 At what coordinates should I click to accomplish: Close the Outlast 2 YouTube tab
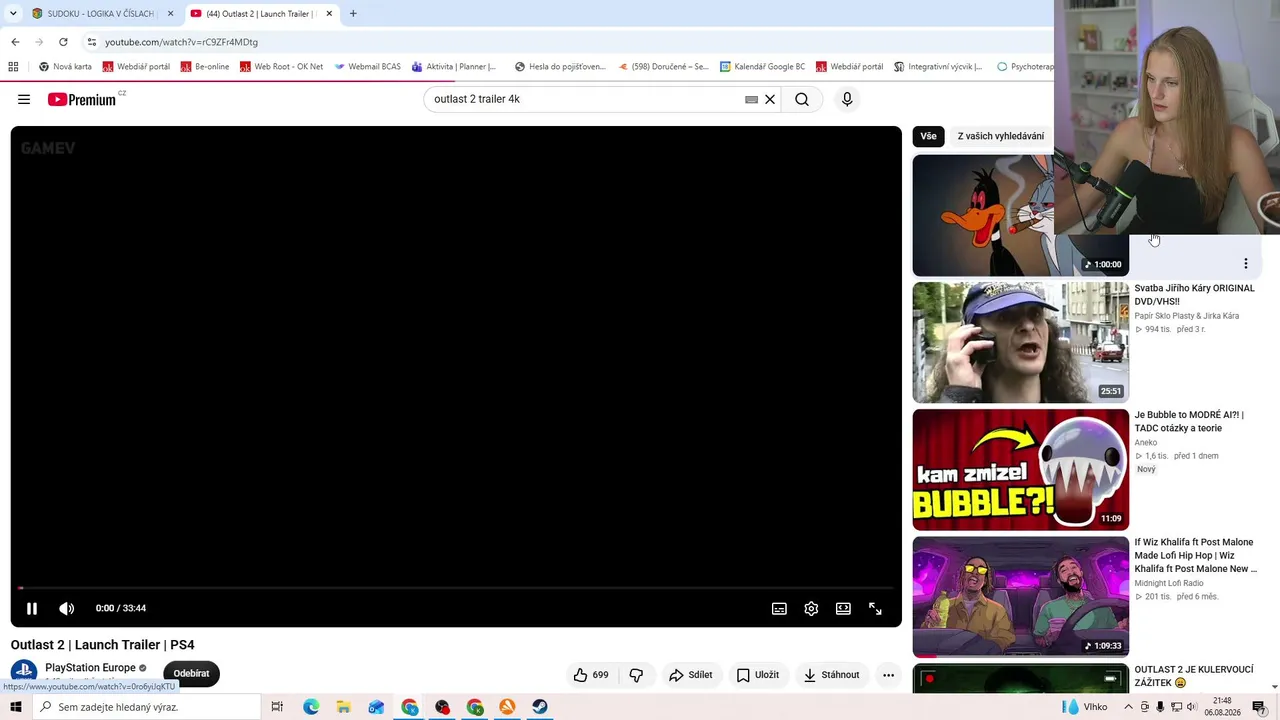tap(329, 14)
